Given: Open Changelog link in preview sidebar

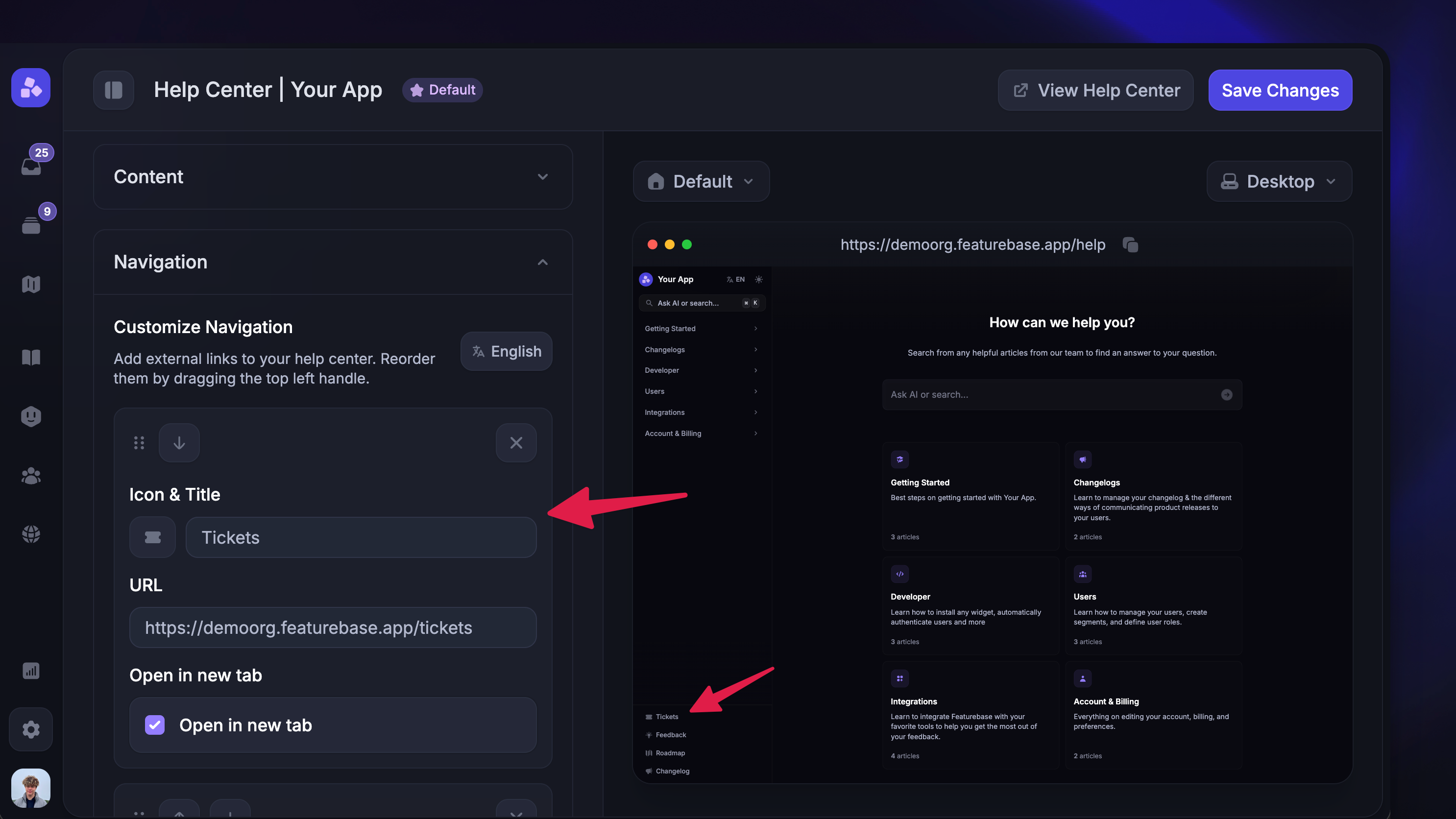Looking at the screenshot, I should point(668,771).
